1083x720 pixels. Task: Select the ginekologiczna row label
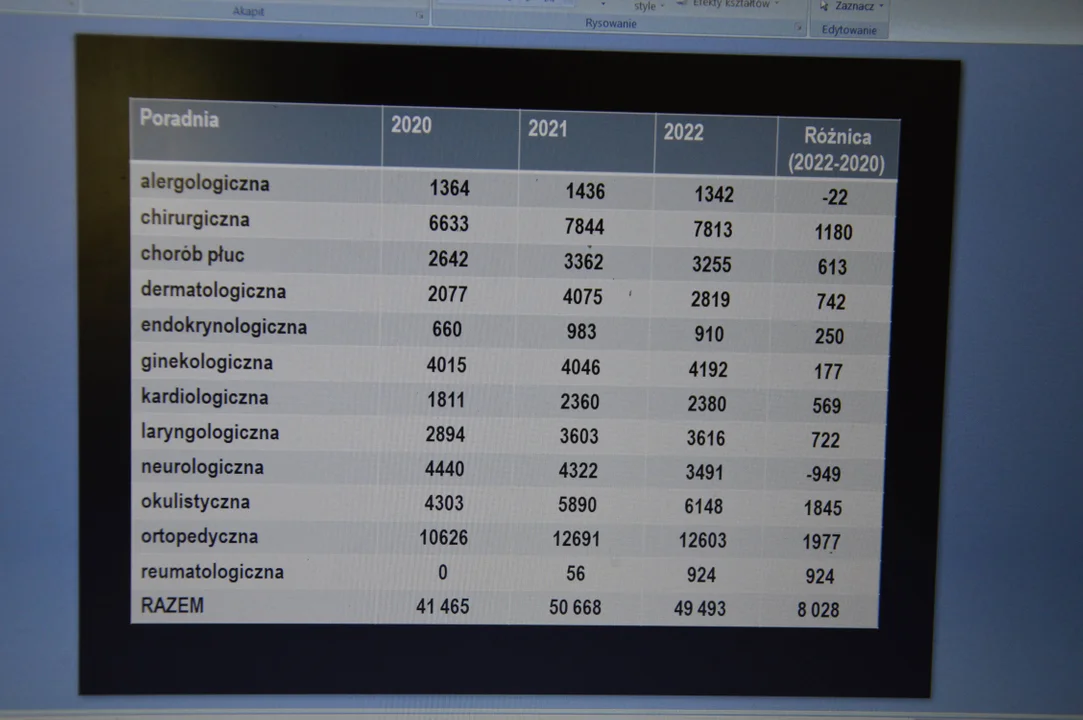click(x=207, y=362)
